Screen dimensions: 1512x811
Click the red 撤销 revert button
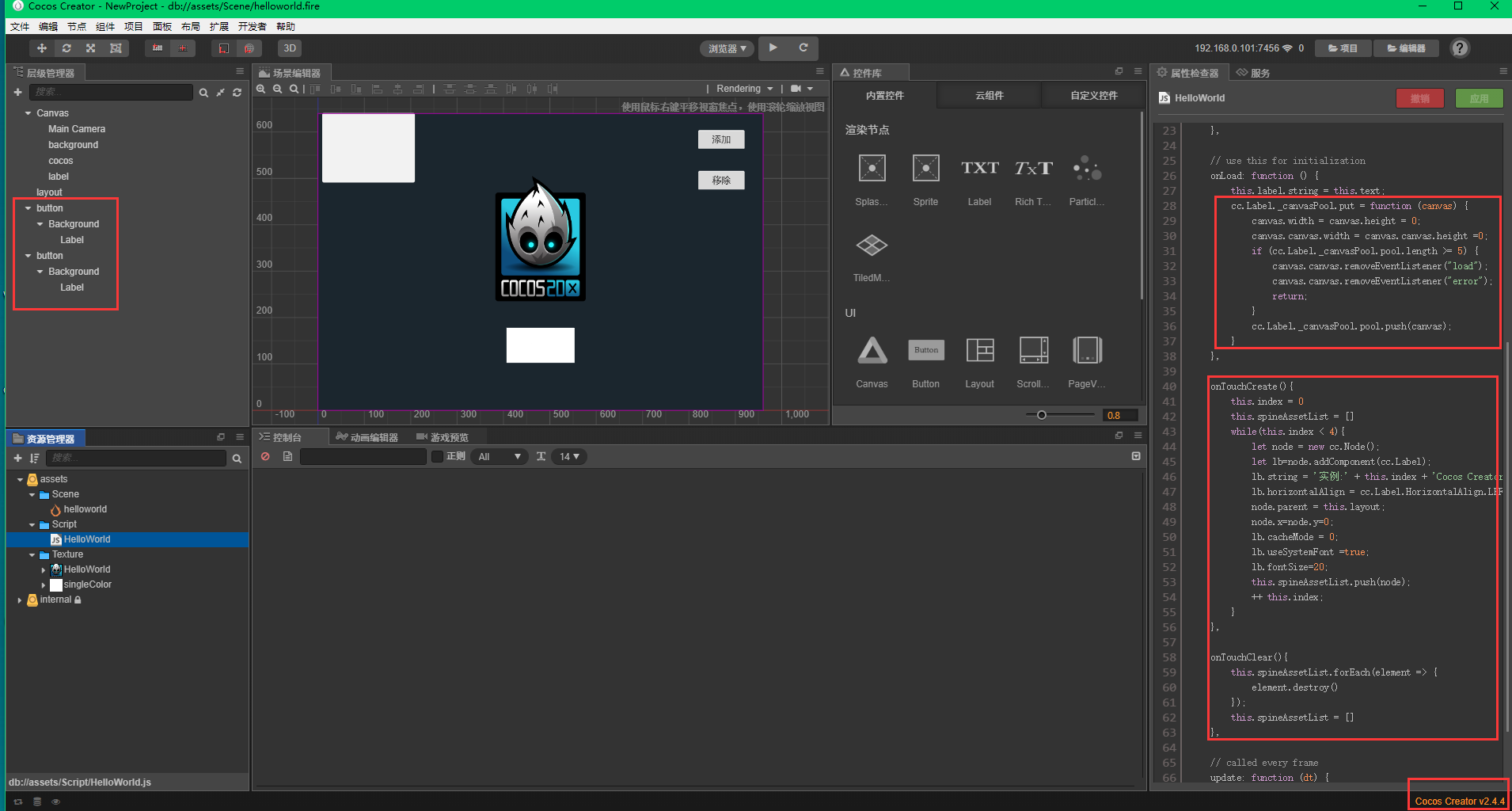(x=1420, y=98)
